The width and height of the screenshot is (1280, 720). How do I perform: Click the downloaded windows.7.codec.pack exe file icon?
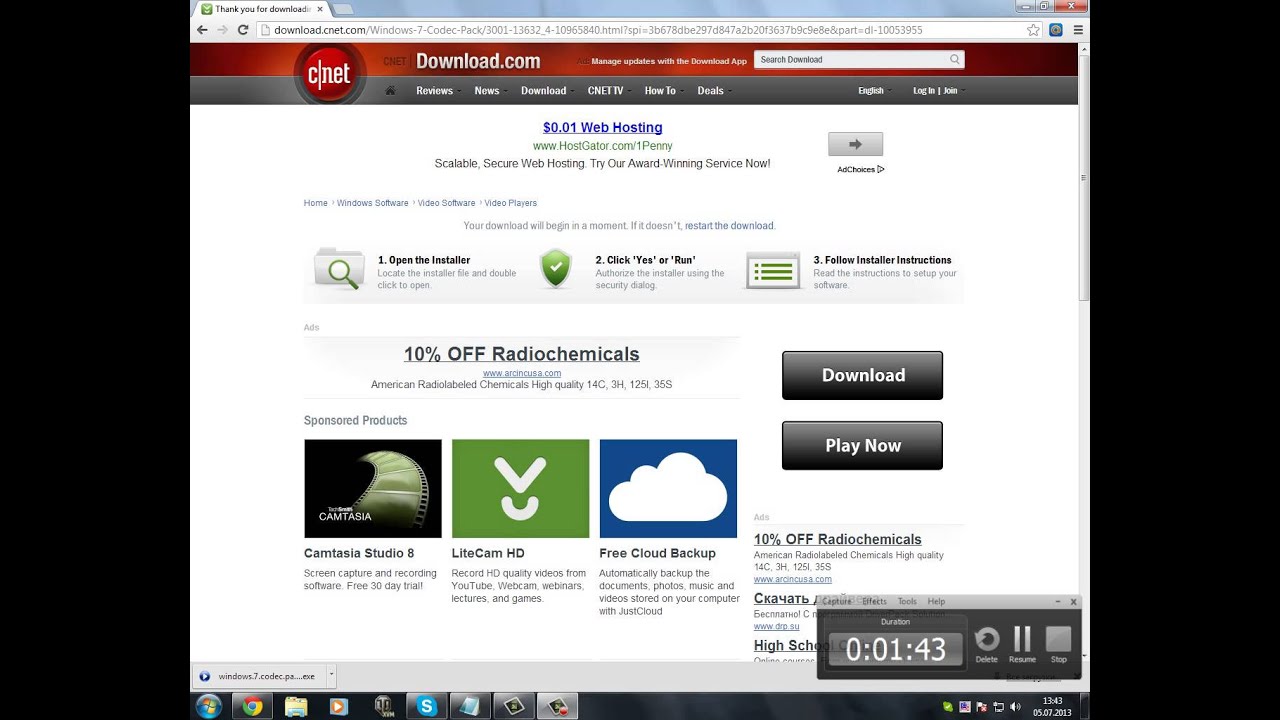pyautogui.click(x=205, y=676)
